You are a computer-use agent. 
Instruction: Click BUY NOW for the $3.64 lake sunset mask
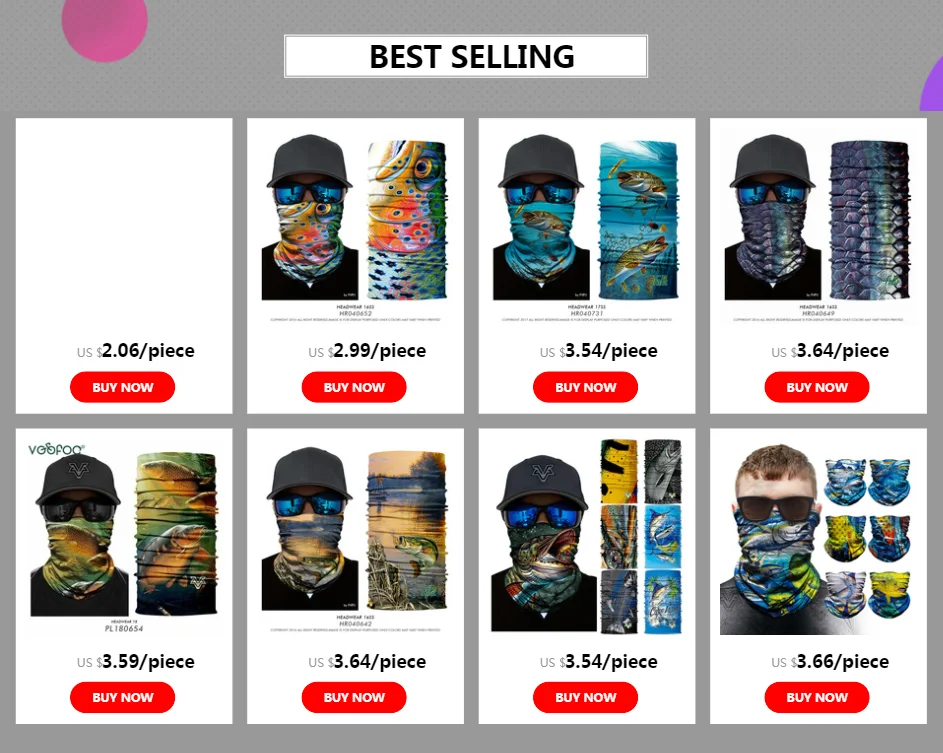(354, 697)
